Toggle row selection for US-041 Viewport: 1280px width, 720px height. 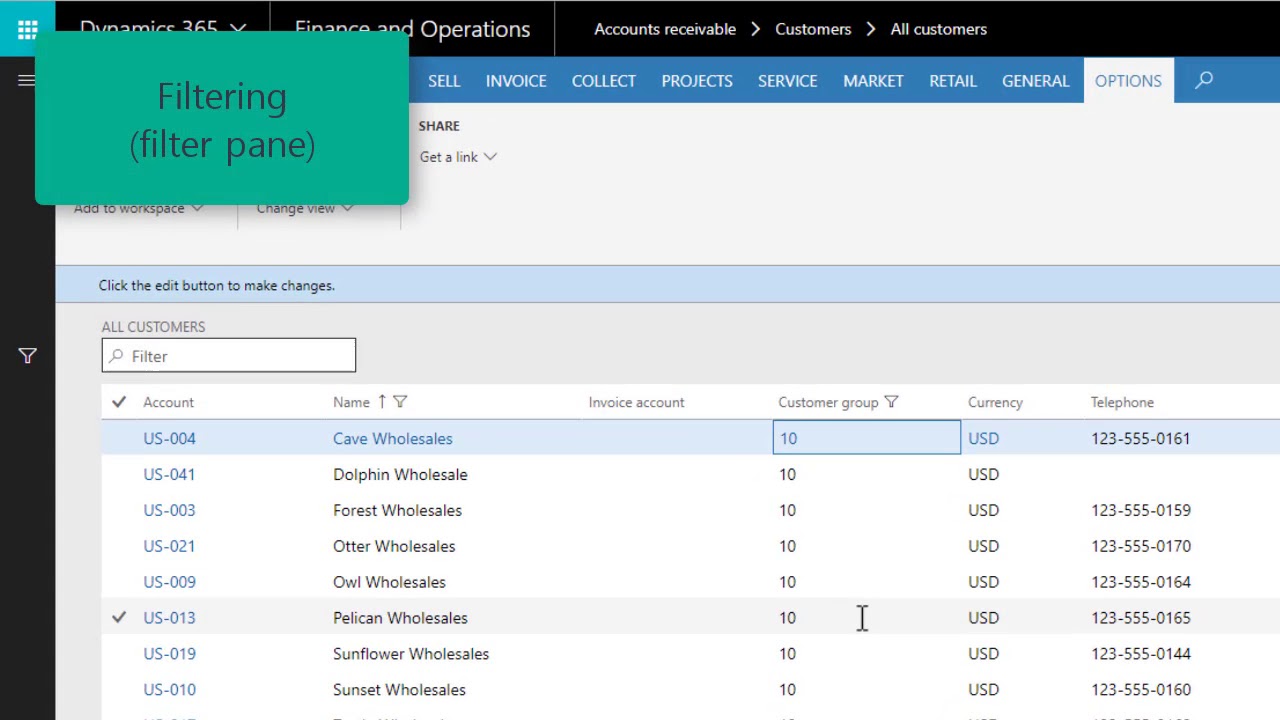pyautogui.click(x=119, y=474)
